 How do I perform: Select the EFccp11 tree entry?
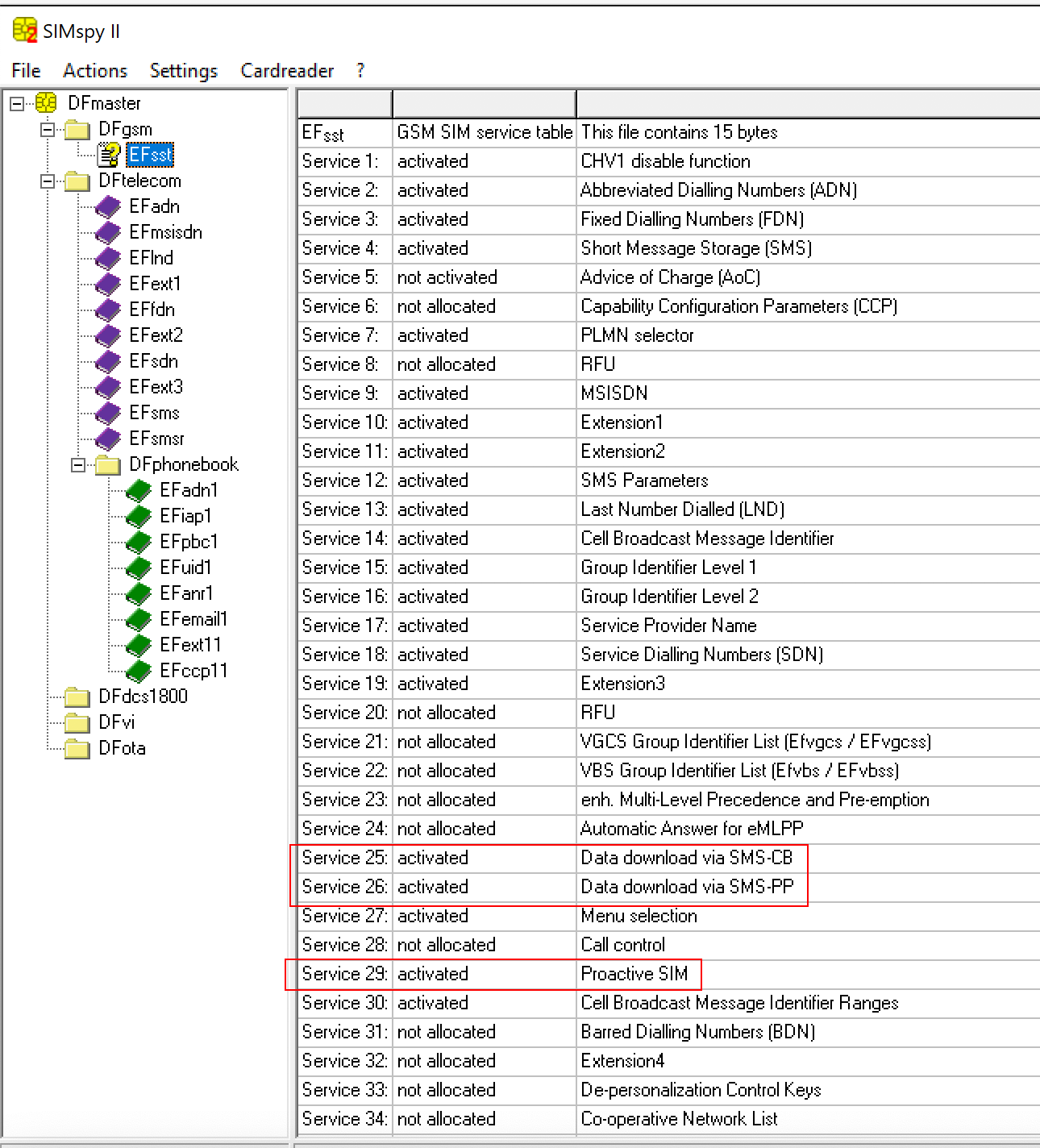click(x=193, y=671)
